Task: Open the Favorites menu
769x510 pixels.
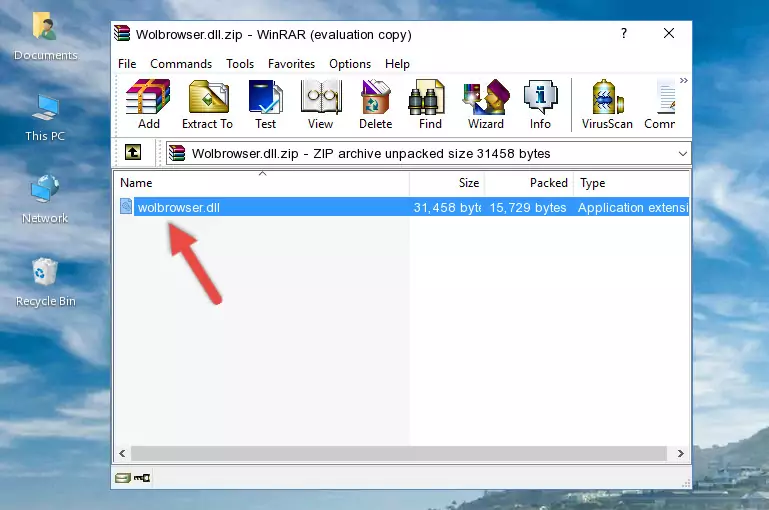Action: coord(291,64)
